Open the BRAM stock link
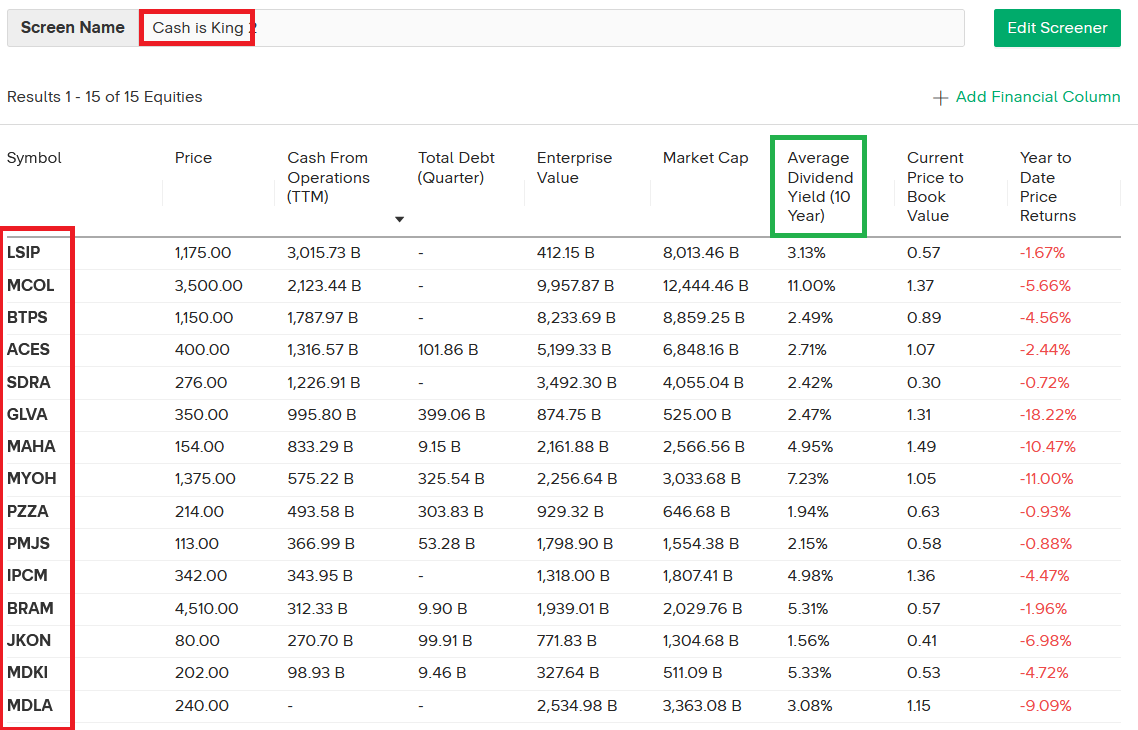Image resolution: width=1138 pixels, height=730 pixels. point(30,608)
